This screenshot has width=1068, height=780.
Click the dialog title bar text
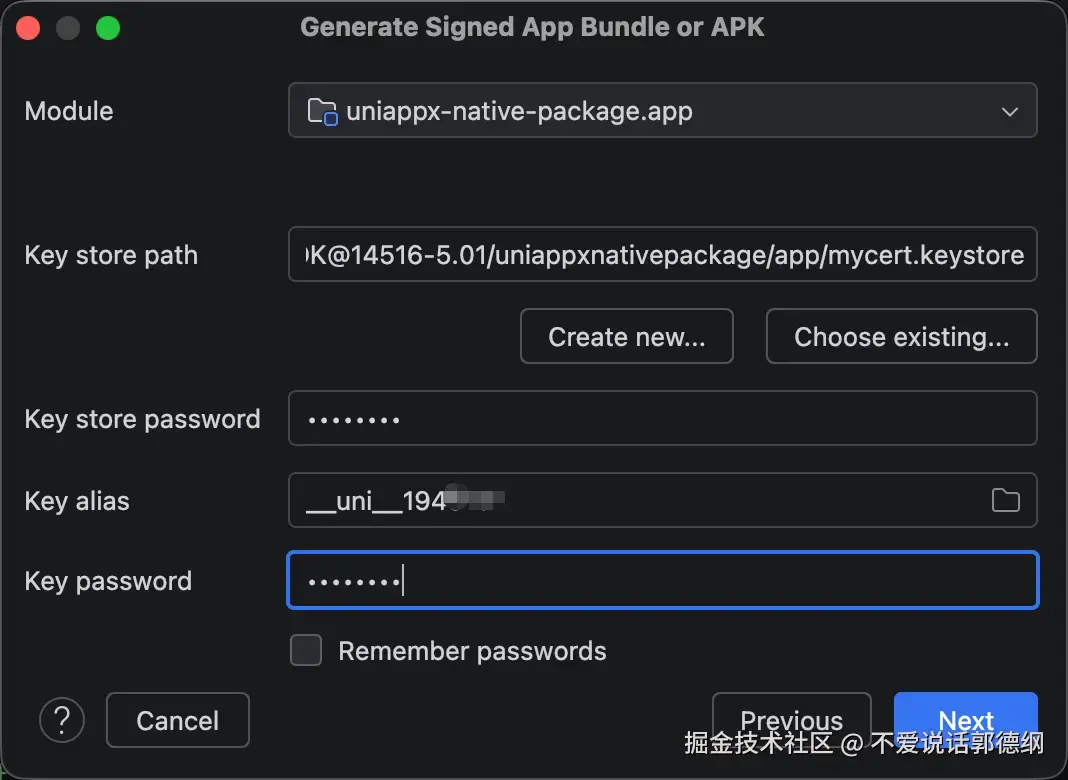(532, 27)
